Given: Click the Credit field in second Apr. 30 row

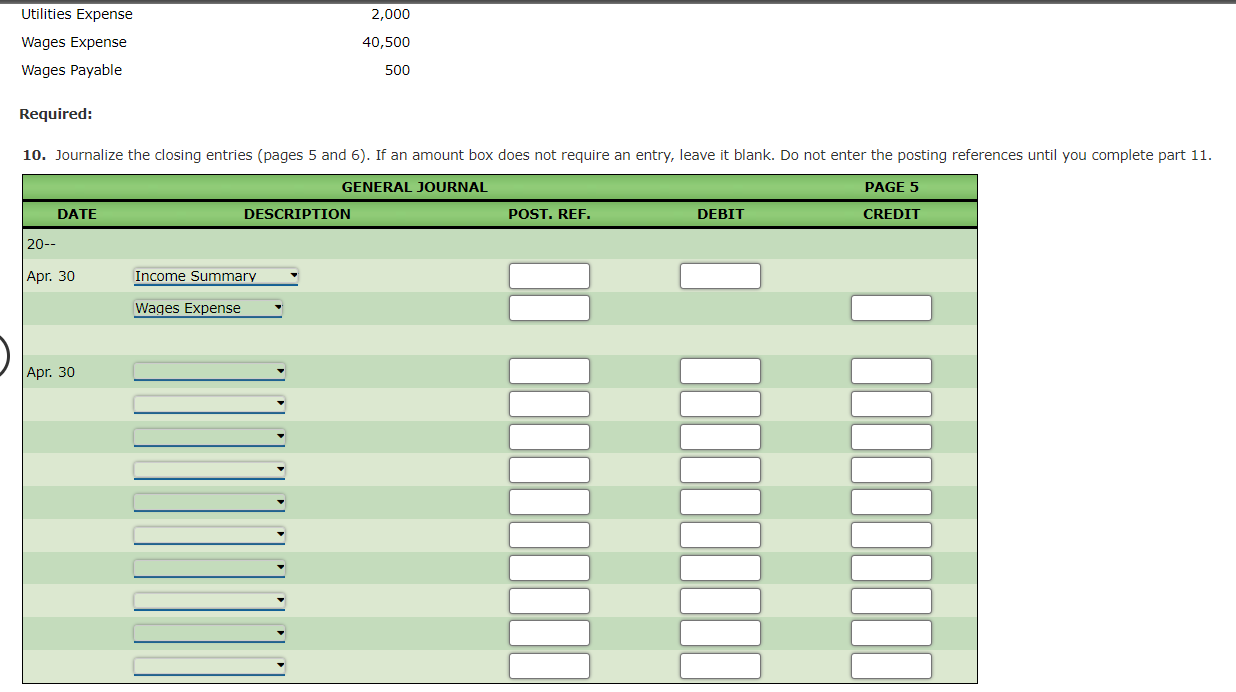Looking at the screenshot, I should tap(891, 371).
